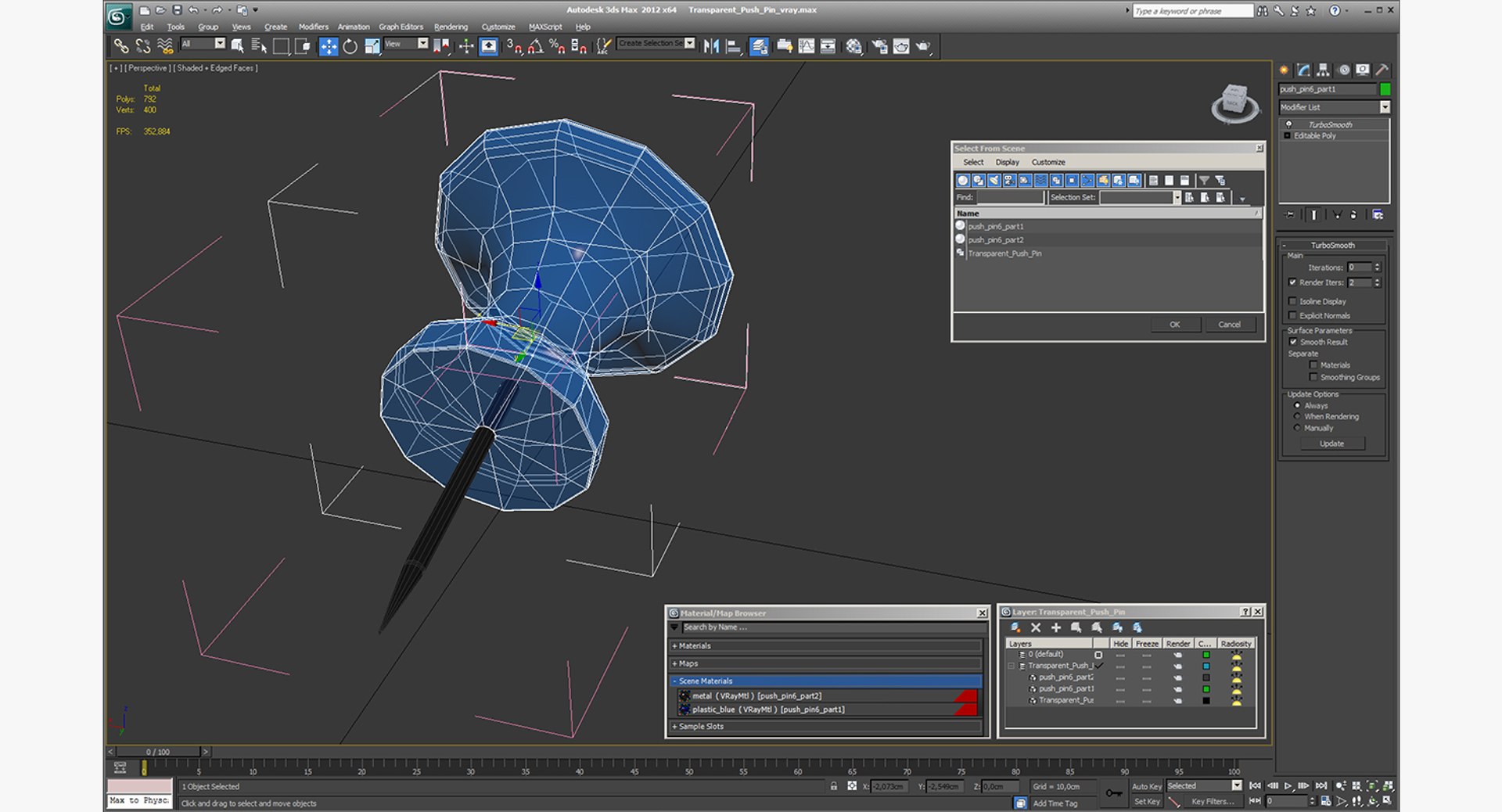
Task: Uncheck the Smooth Result checkbox
Action: pos(1292,342)
